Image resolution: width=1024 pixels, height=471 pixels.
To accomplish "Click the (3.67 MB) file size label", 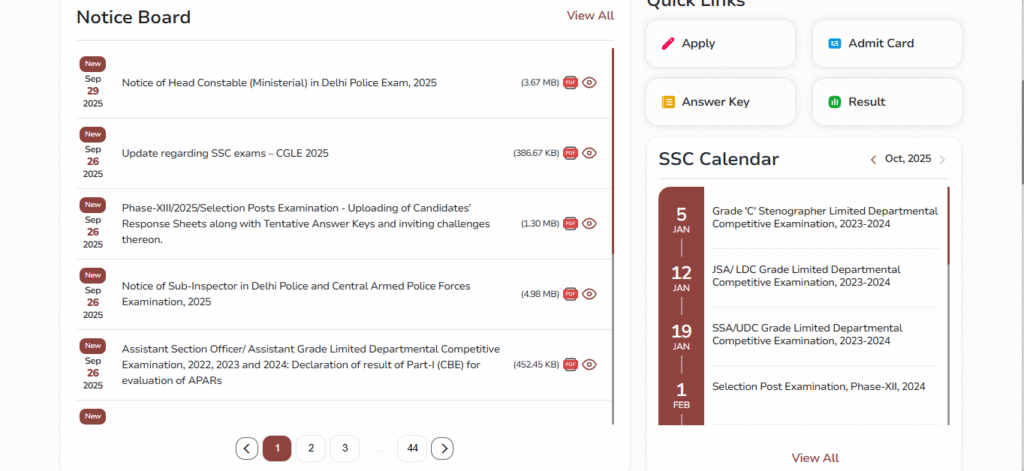I will click(540, 83).
